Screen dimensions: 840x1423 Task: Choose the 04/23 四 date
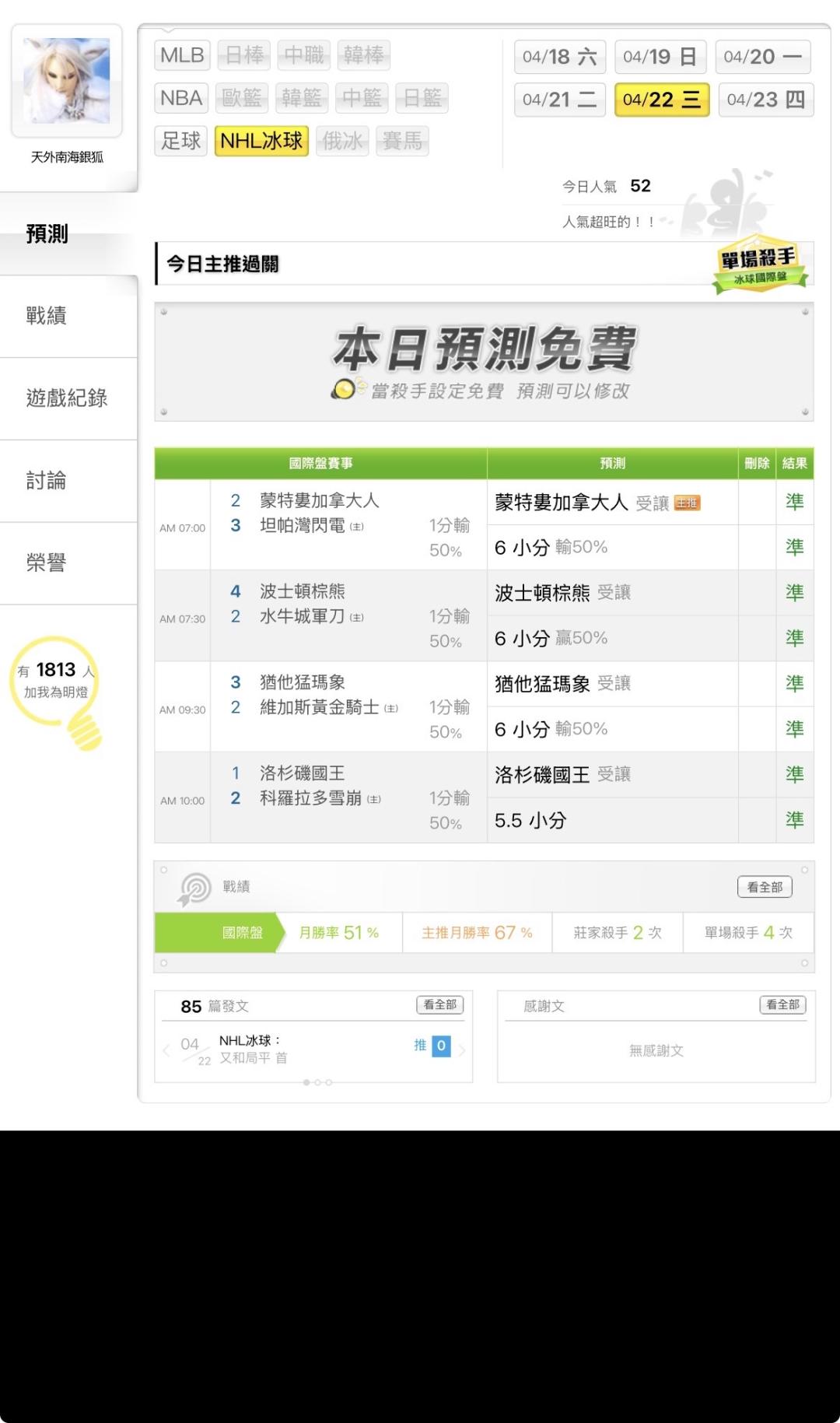pyautogui.click(x=765, y=100)
